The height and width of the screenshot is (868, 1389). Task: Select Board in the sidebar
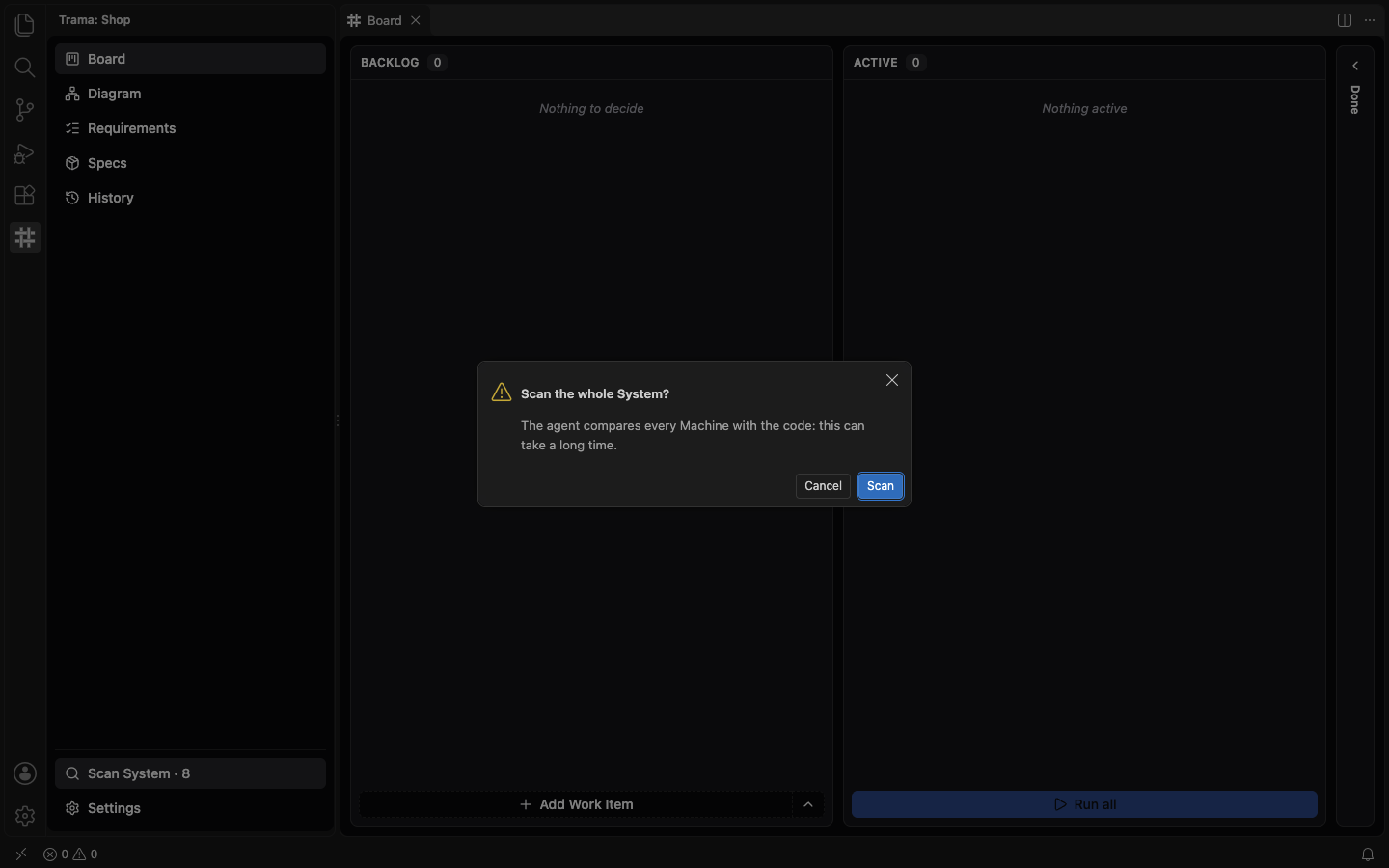coord(190,59)
